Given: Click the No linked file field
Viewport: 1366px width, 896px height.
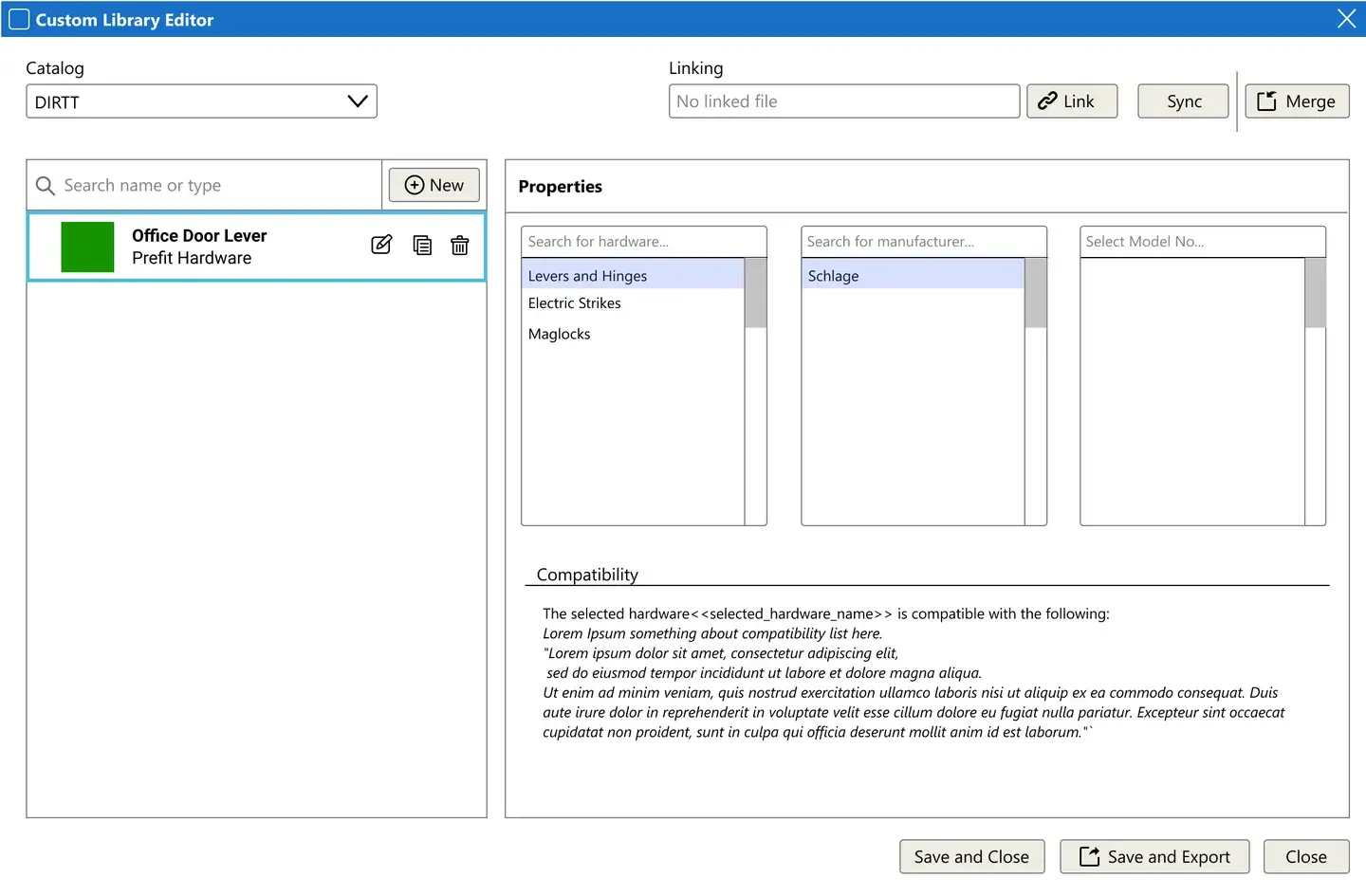Looking at the screenshot, I should point(844,101).
